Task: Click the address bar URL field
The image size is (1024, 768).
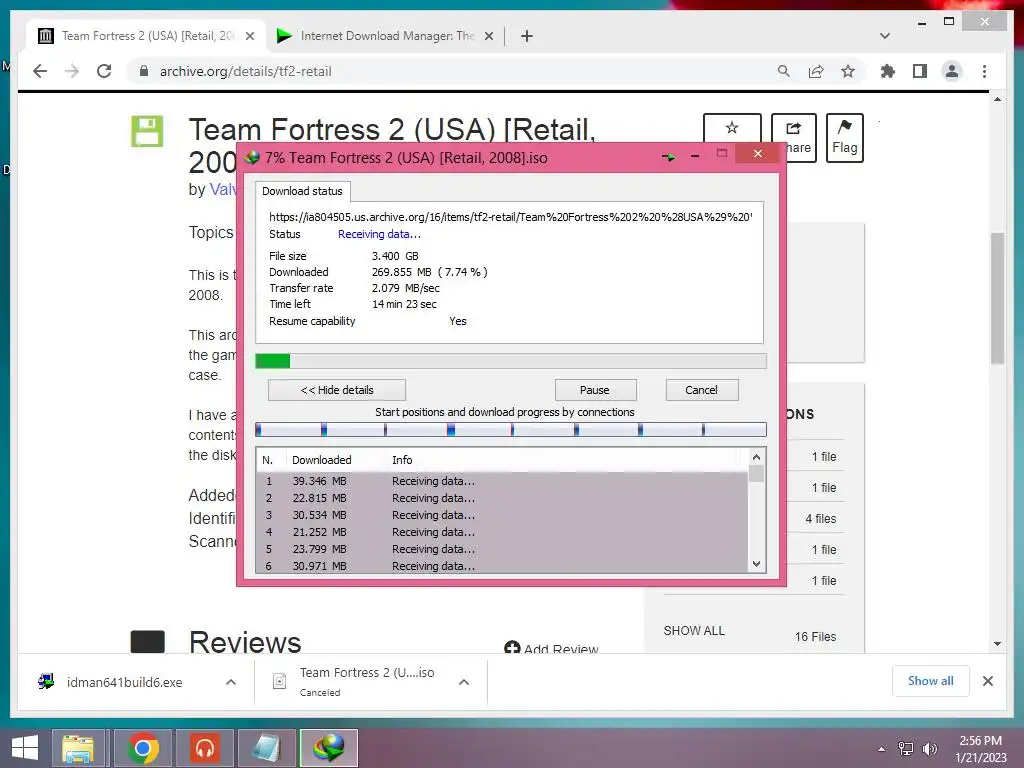Action: tap(451, 71)
